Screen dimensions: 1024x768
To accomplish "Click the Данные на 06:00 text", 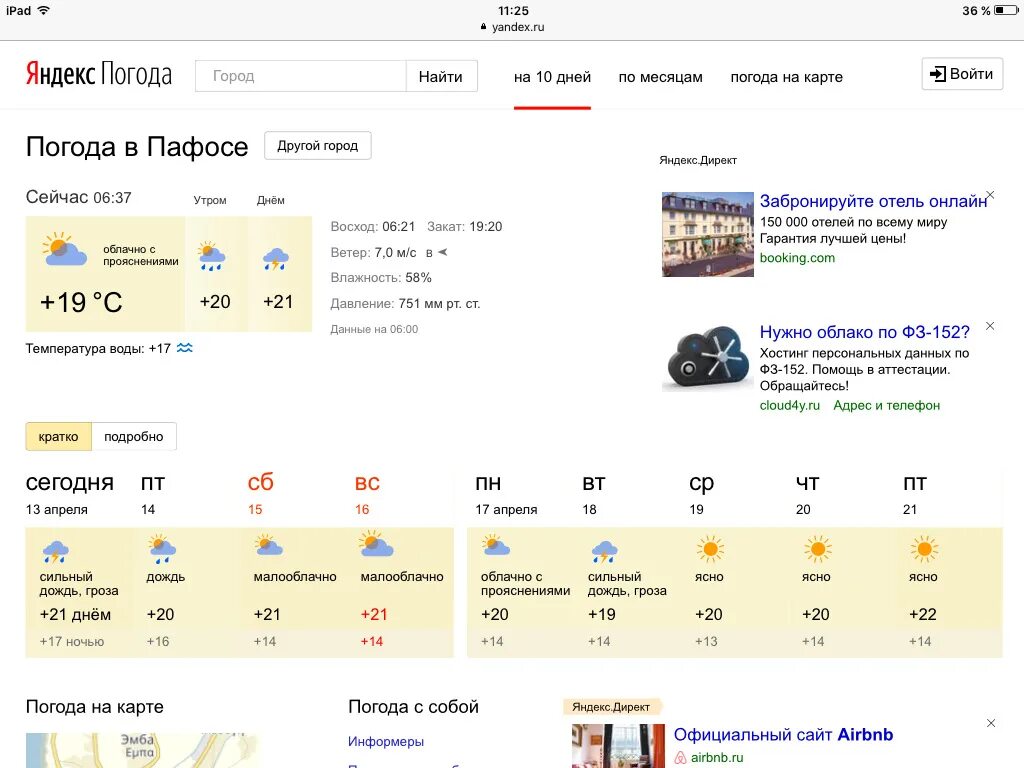I will [x=374, y=329].
